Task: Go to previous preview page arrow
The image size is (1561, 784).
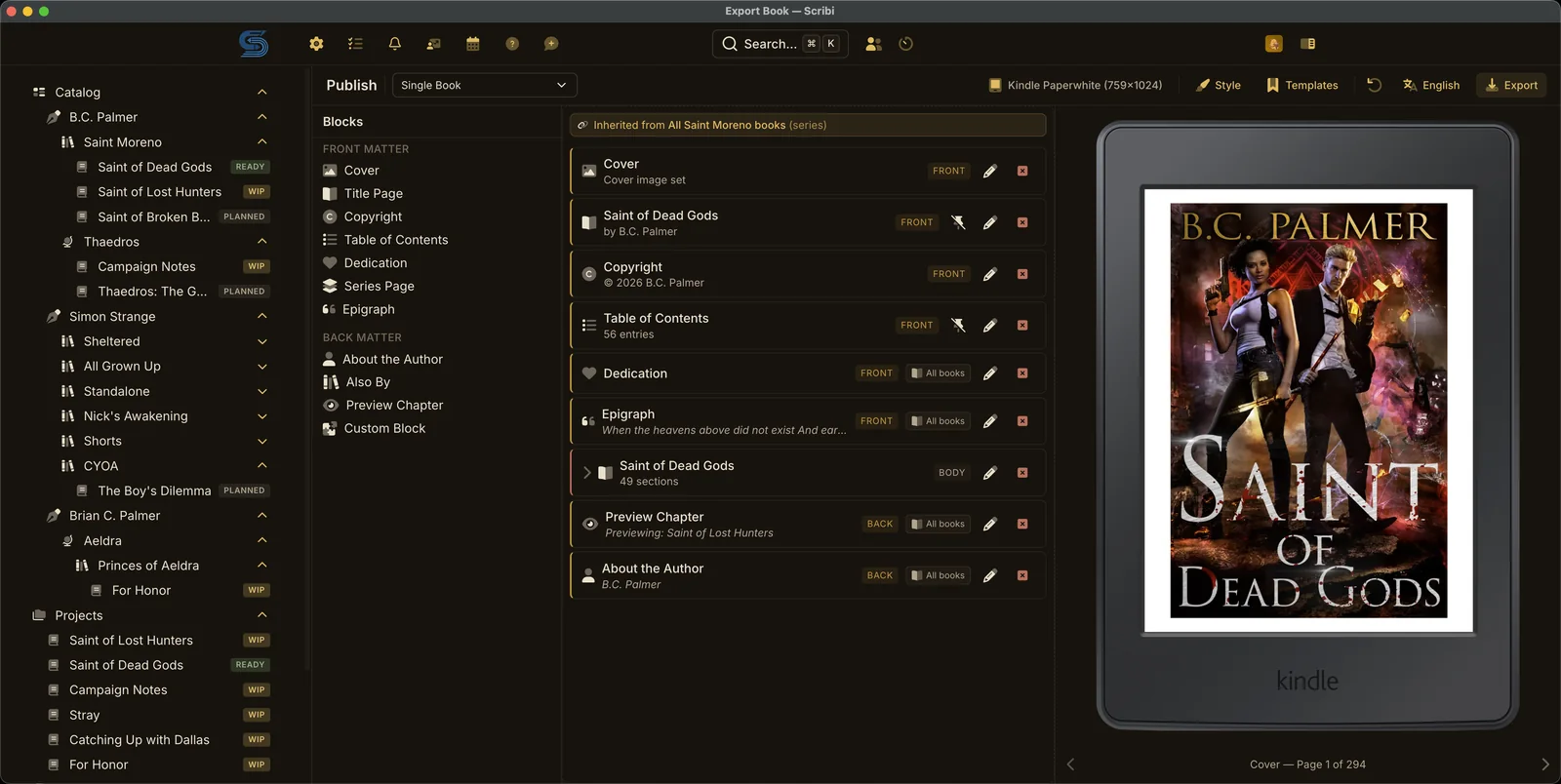Action: [x=1070, y=764]
